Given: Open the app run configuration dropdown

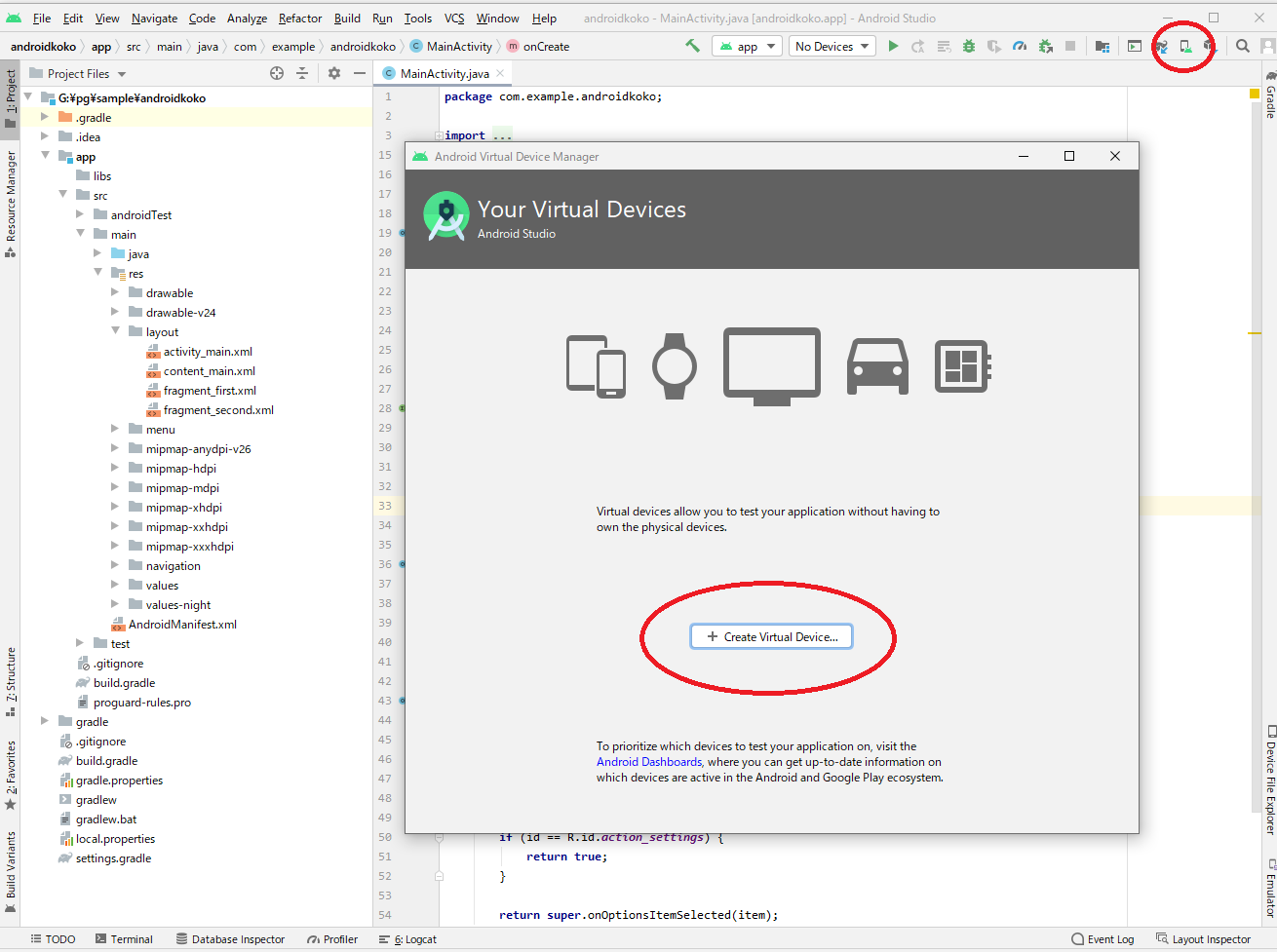Looking at the screenshot, I should tap(747, 46).
